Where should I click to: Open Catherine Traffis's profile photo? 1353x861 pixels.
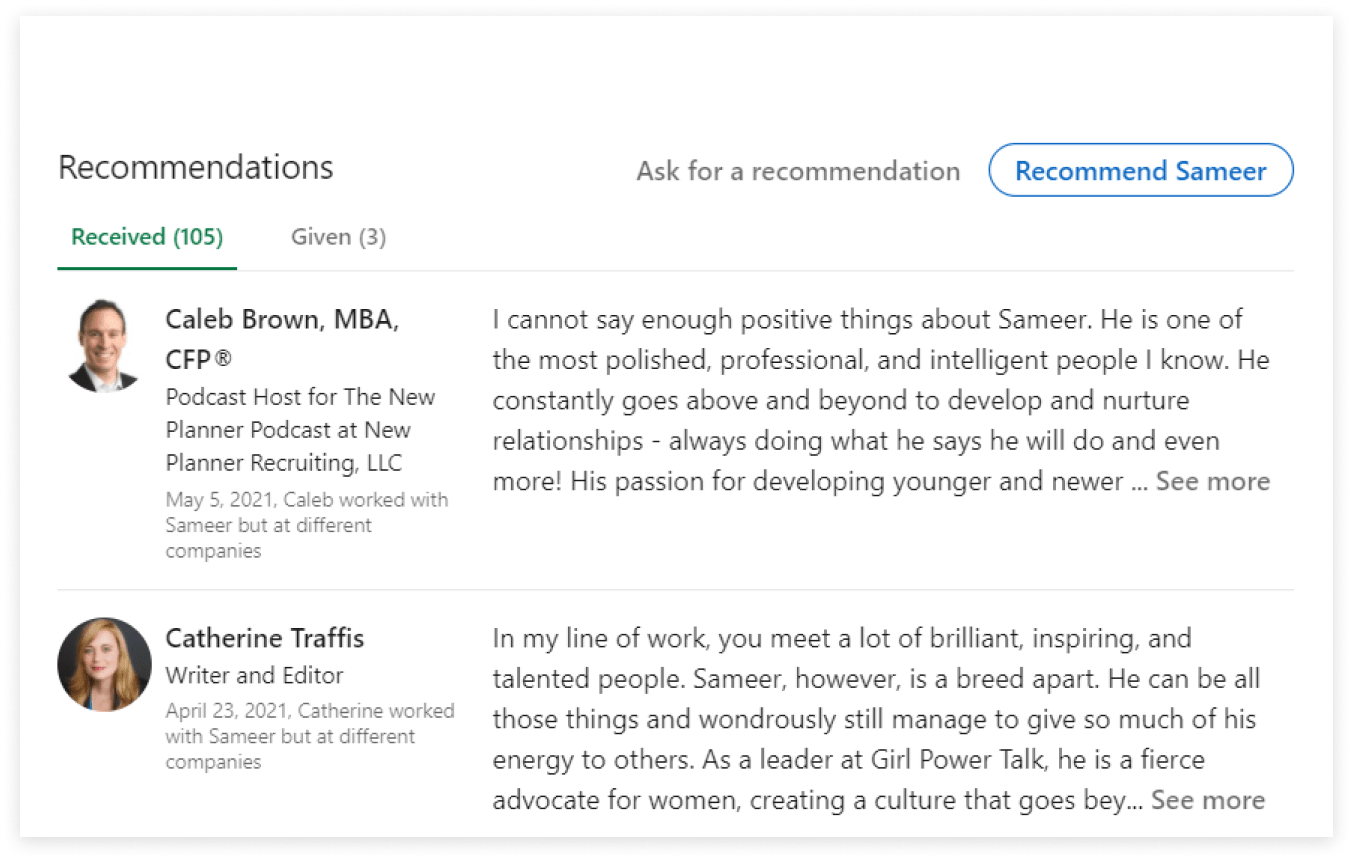pos(104,664)
